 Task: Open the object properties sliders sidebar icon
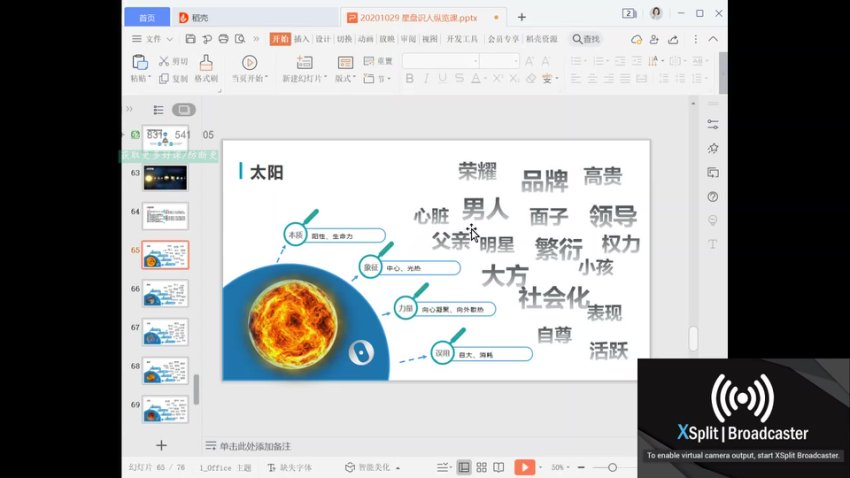[x=713, y=125]
